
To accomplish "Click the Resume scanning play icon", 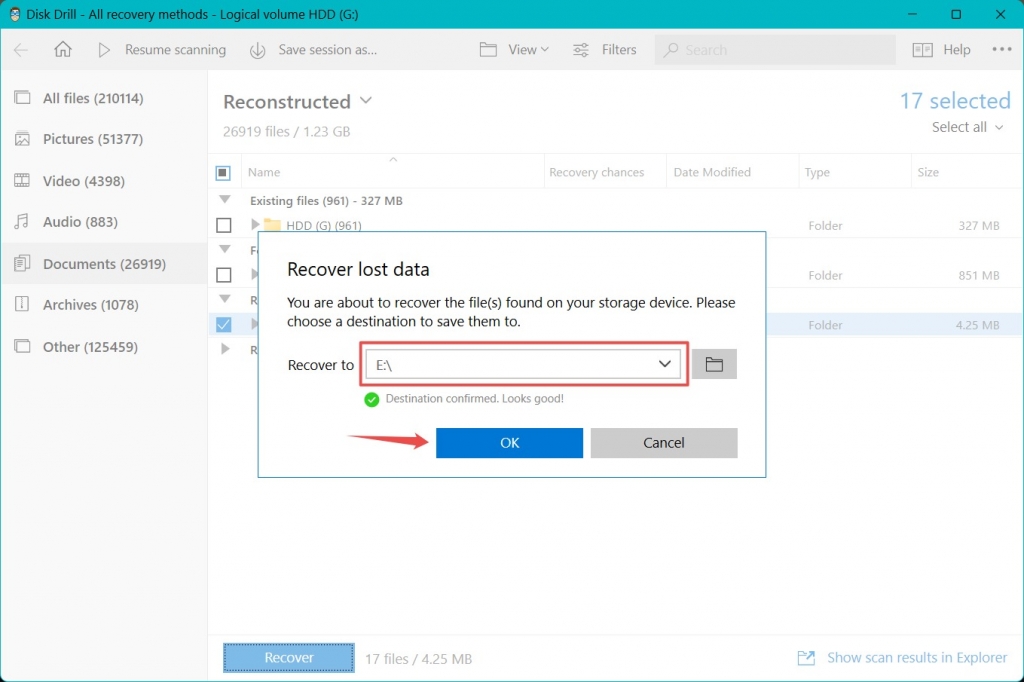I will click(x=104, y=49).
